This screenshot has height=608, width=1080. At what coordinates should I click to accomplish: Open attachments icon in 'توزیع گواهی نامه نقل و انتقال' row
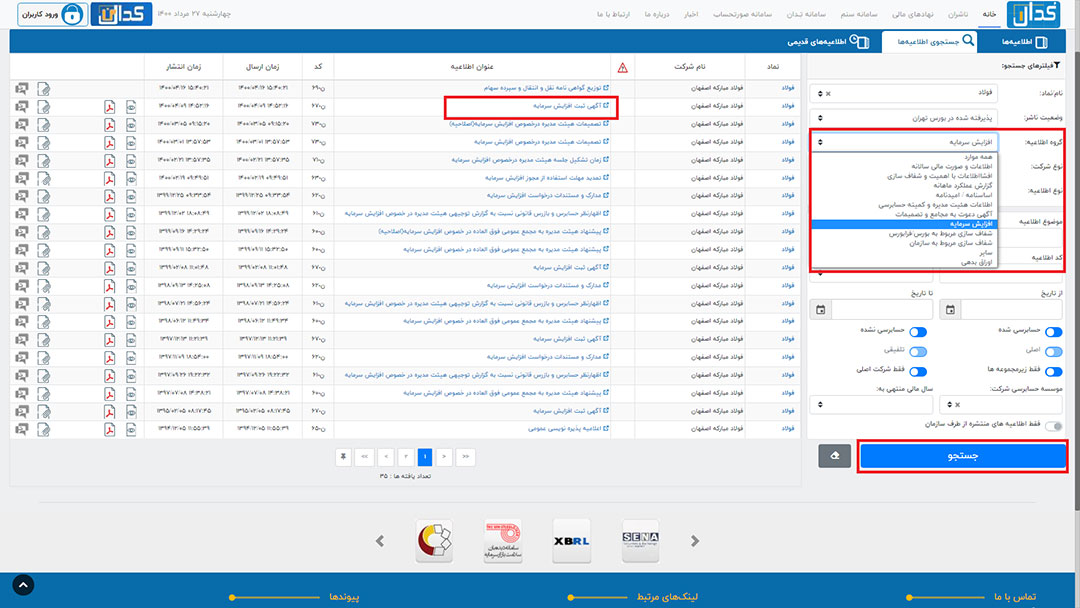pyautogui.click(x=43, y=89)
